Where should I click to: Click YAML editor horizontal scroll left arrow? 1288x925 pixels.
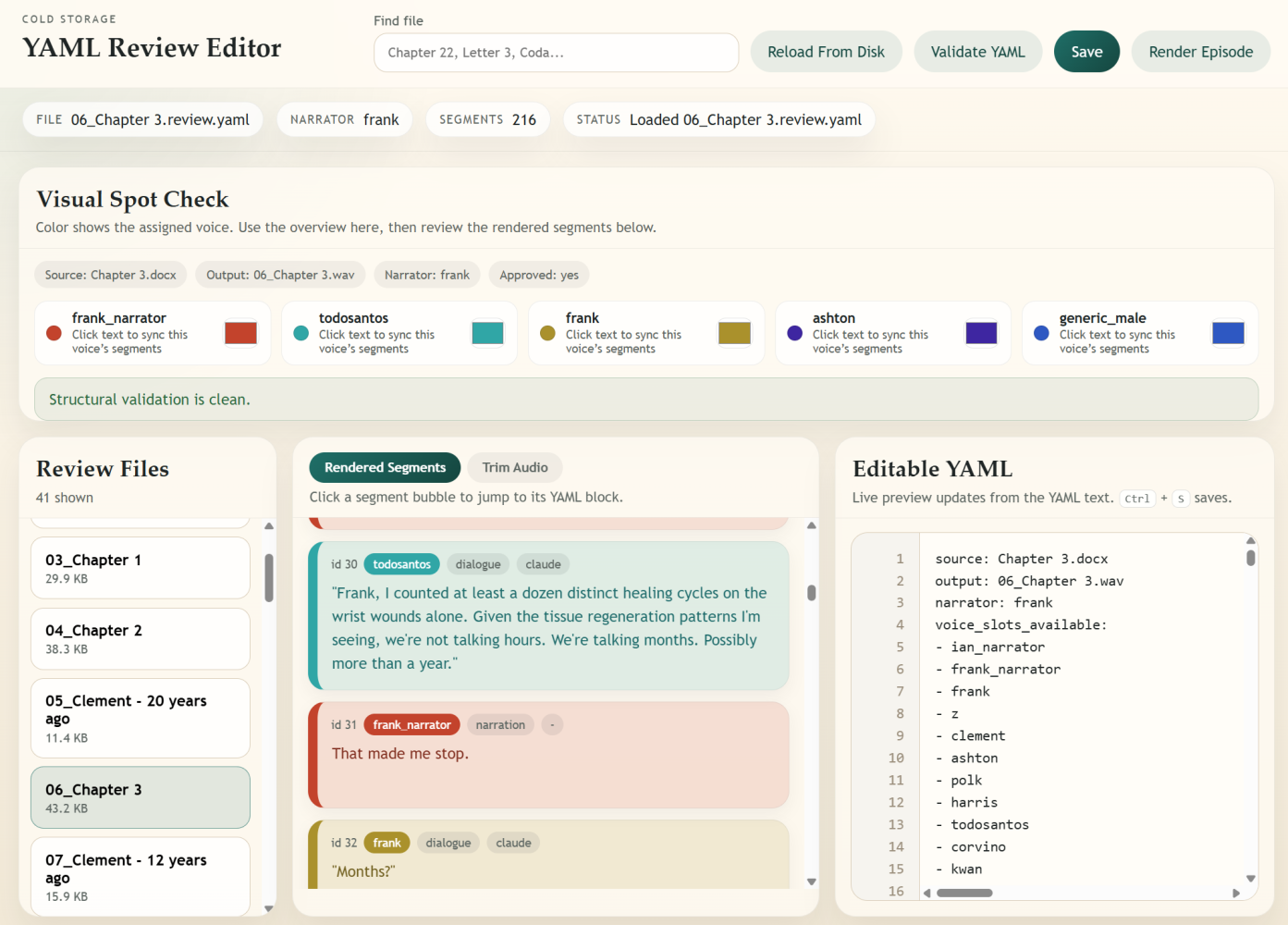click(927, 893)
